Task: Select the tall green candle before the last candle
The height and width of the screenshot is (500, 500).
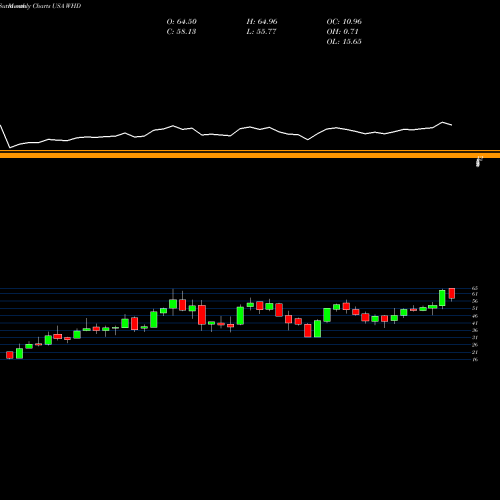Action: pyautogui.click(x=442, y=298)
